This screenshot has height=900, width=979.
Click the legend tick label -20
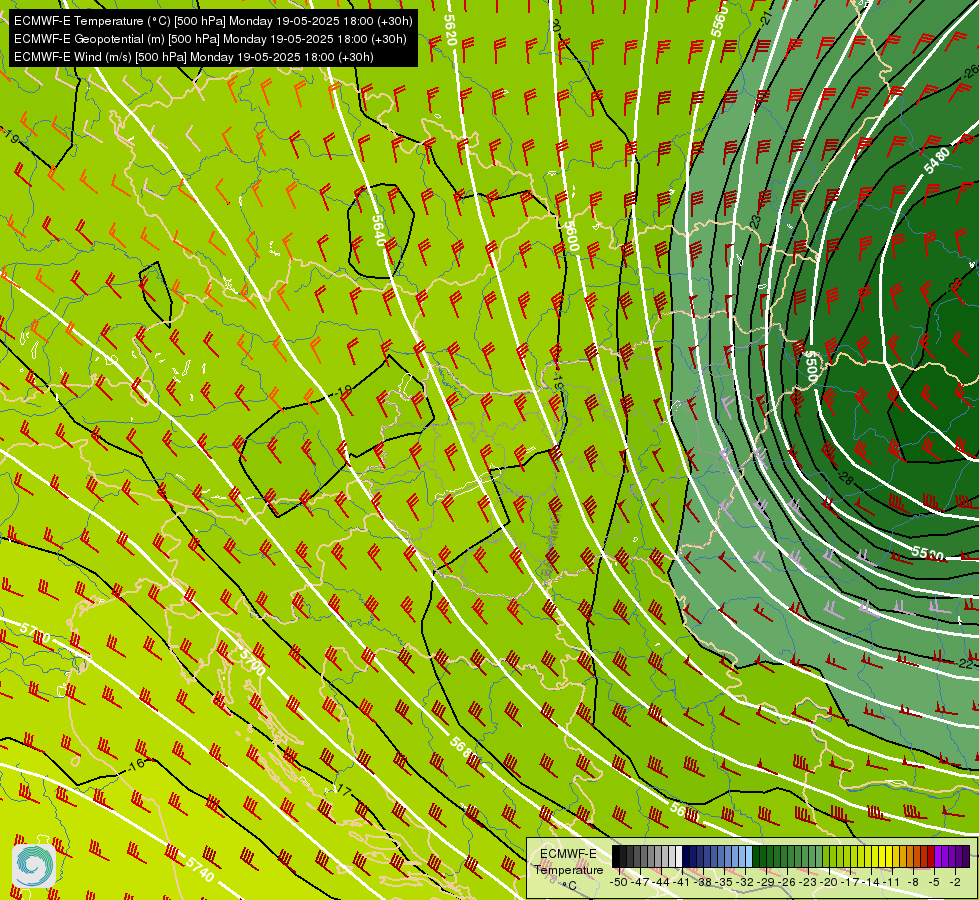point(829,882)
